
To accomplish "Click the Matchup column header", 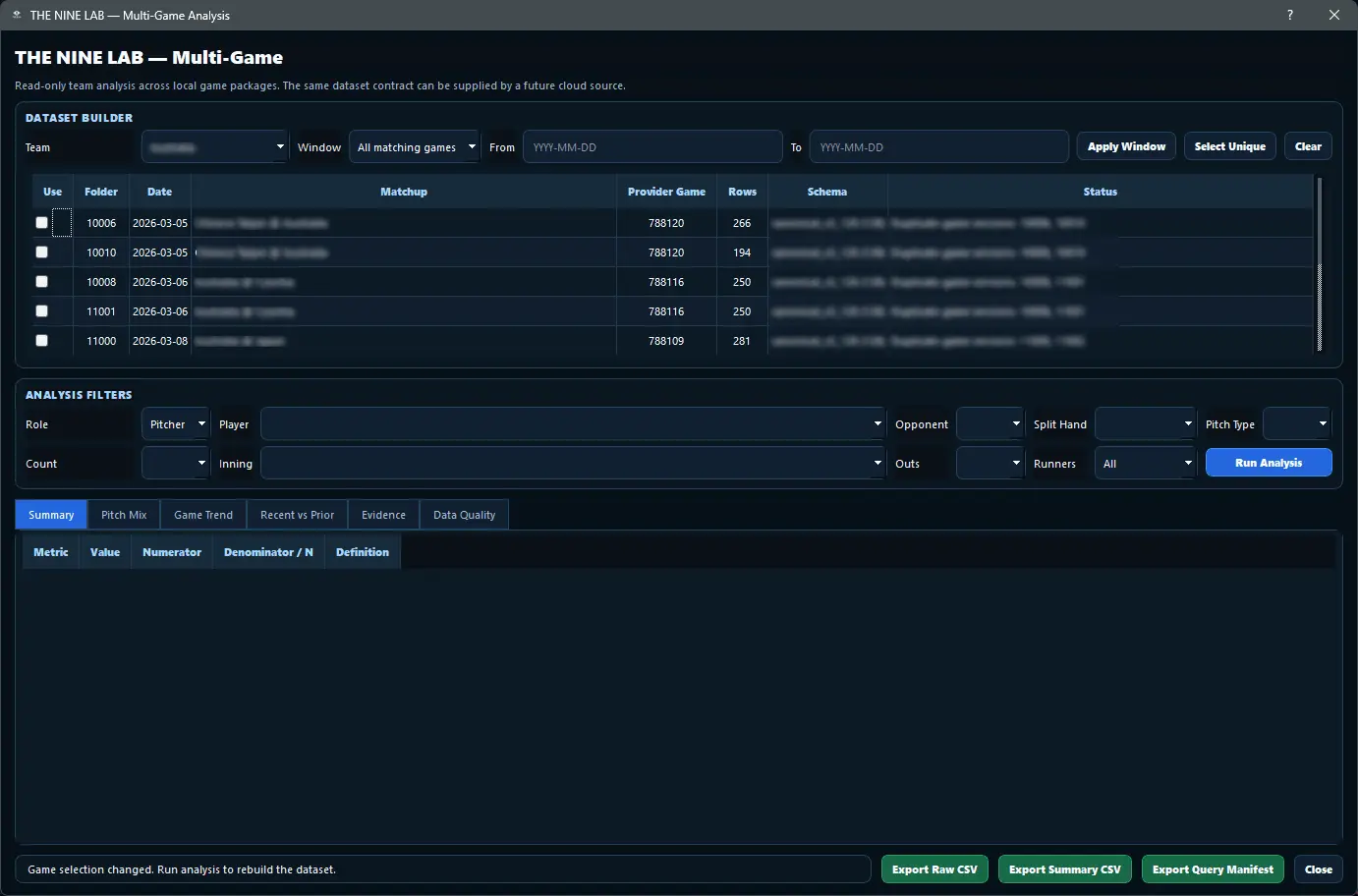I will (404, 192).
